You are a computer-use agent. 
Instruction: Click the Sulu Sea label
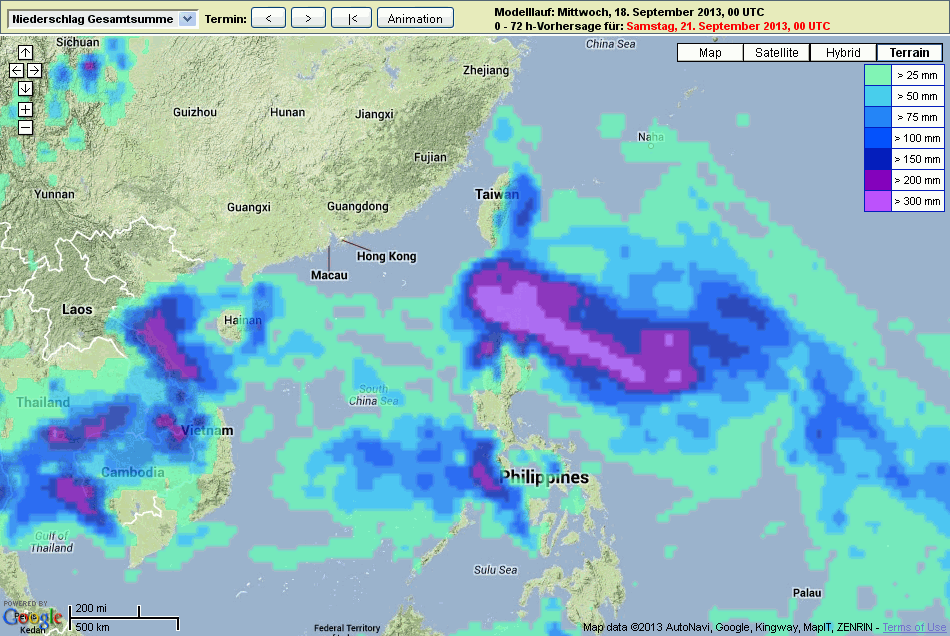(496, 570)
